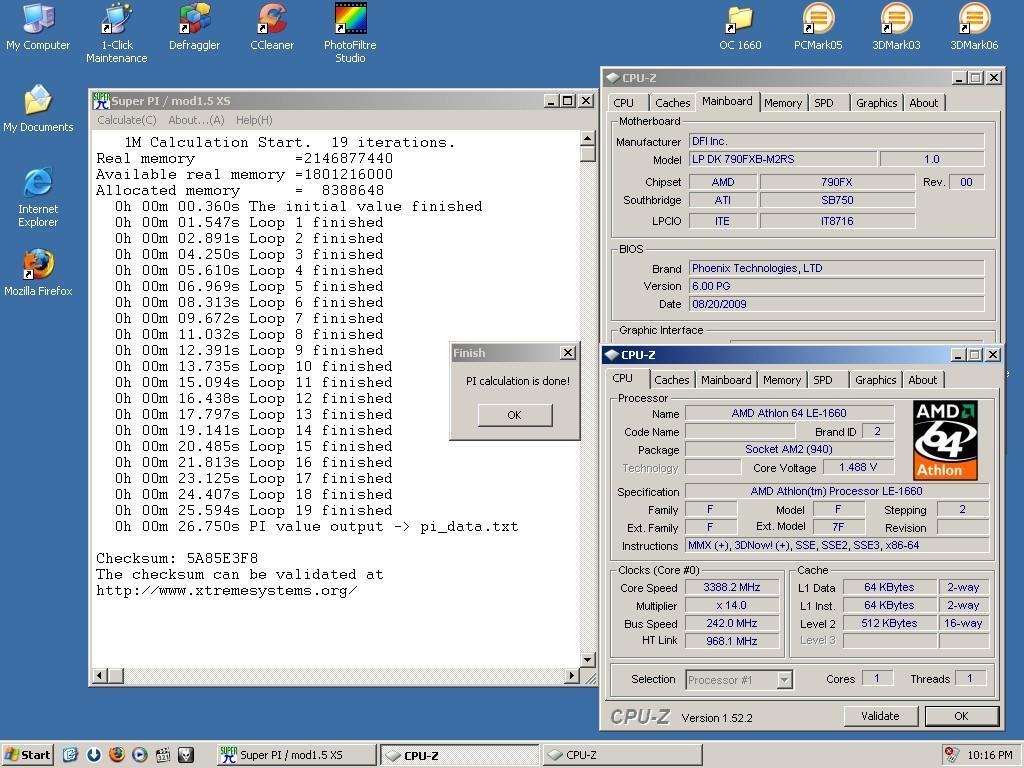Viewport: 1024px width, 768px height.
Task: Launch 3DMark06 desktop shortcut
Action: tap(974, 27)
